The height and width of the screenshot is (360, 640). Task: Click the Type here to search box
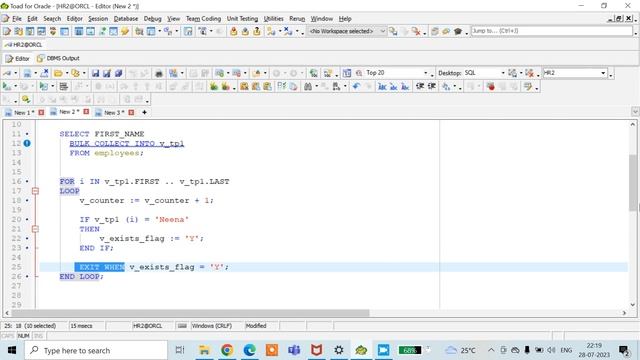tap(96, 350)
